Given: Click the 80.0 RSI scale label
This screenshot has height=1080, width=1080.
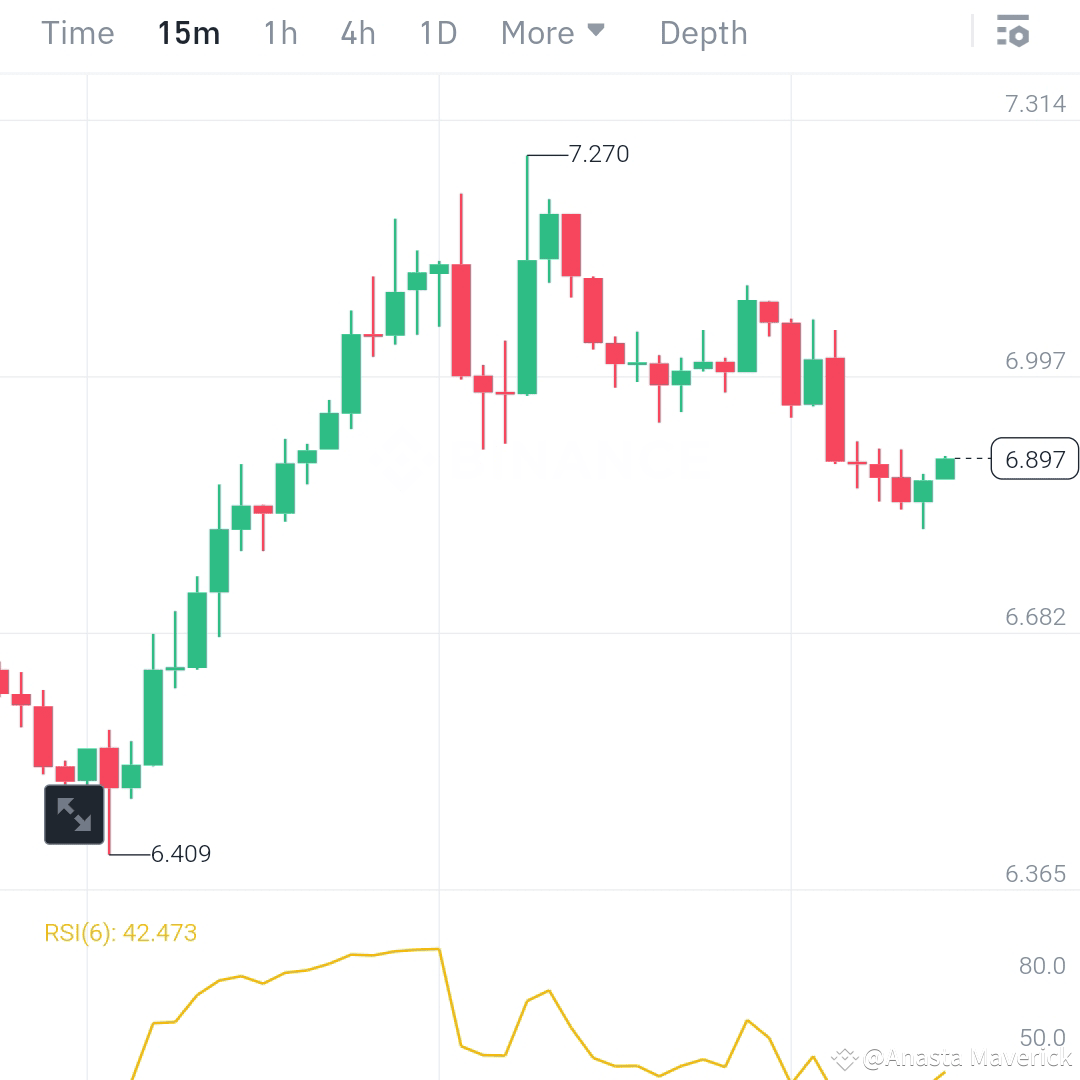Looking at the screenshot, I should click(1042, 966).
